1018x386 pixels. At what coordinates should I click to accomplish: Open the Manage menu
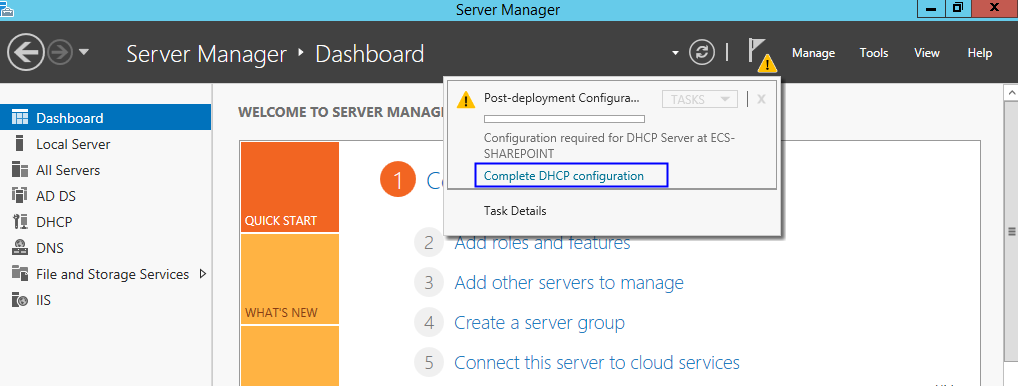point(813,53)
